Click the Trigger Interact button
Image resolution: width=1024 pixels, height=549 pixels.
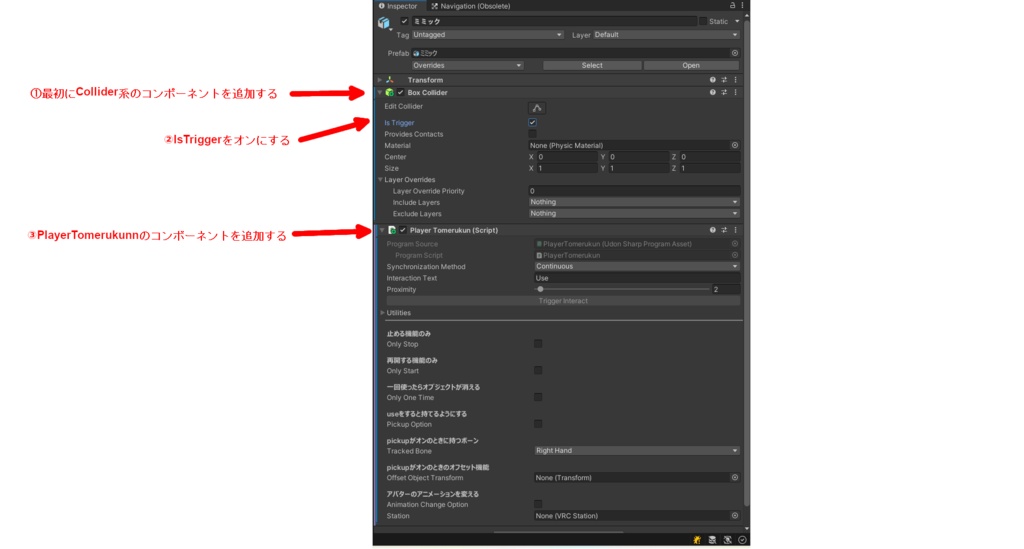(563, 301)
